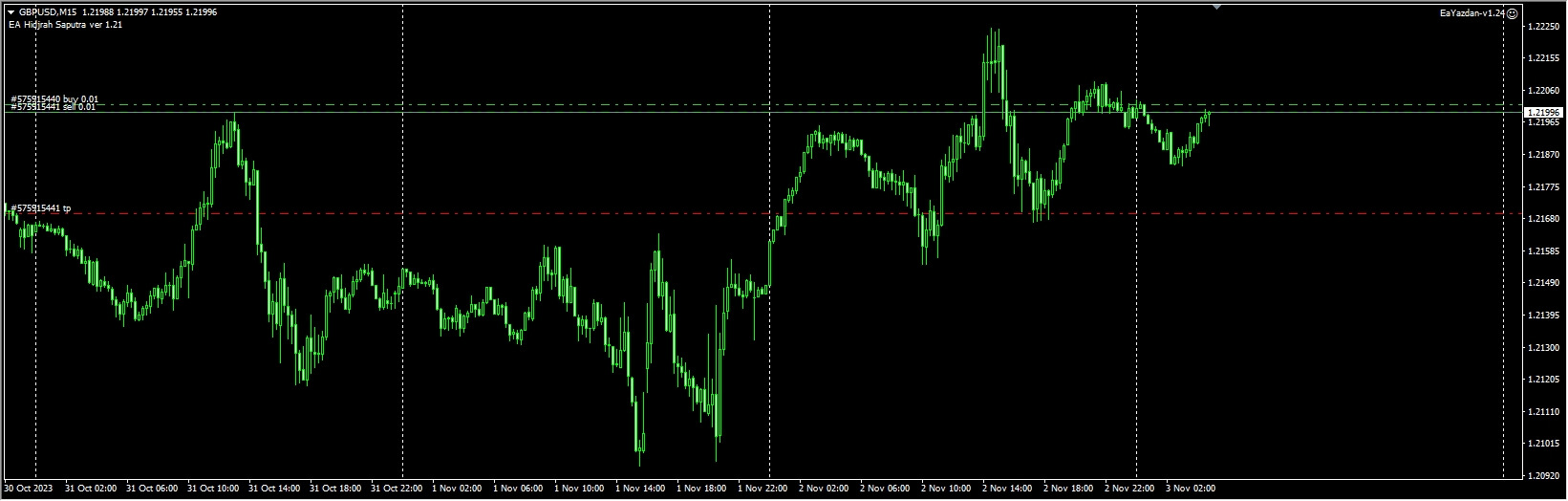Click the 1.21680 price scale label

(x=1544, y=219)
